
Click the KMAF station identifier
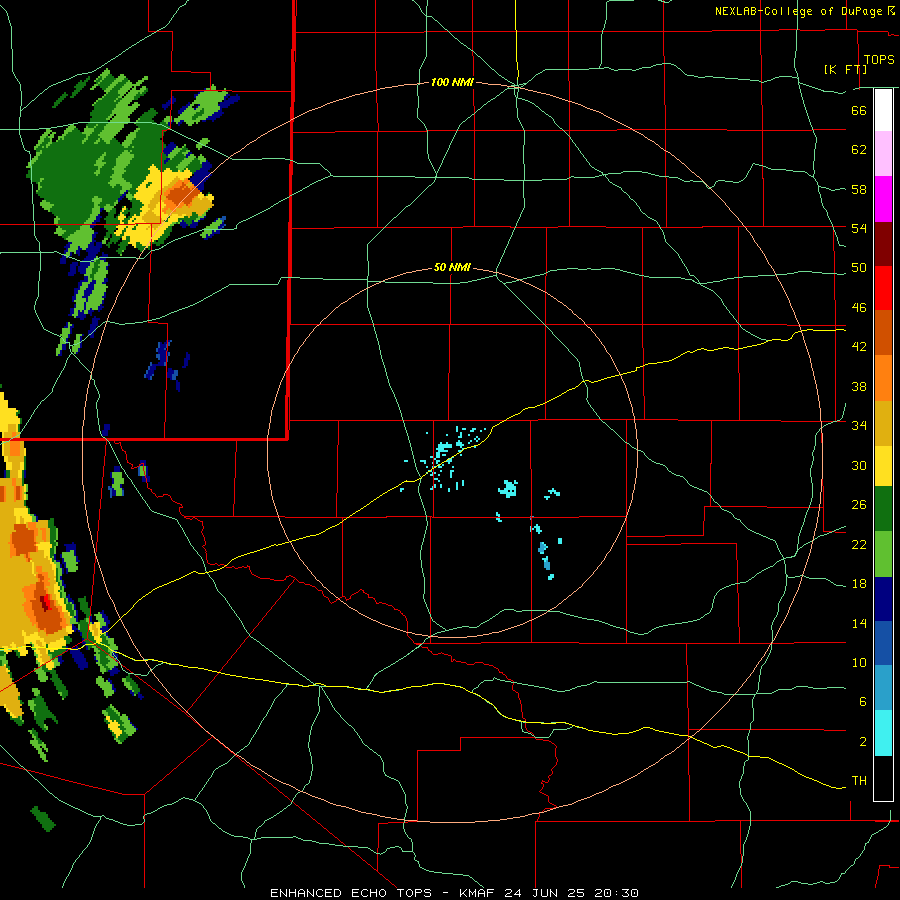click(479, 893)
